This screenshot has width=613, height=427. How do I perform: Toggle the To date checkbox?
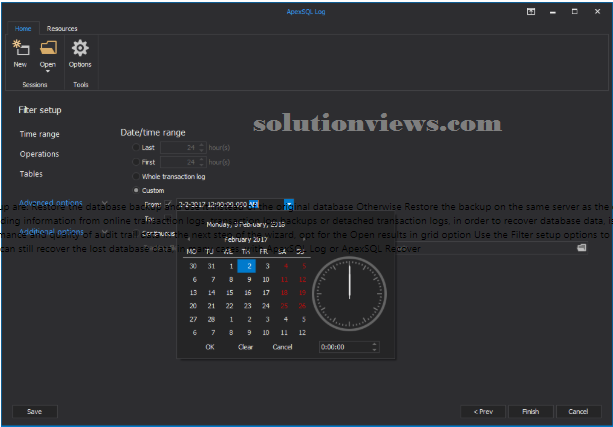coord(168,218)
